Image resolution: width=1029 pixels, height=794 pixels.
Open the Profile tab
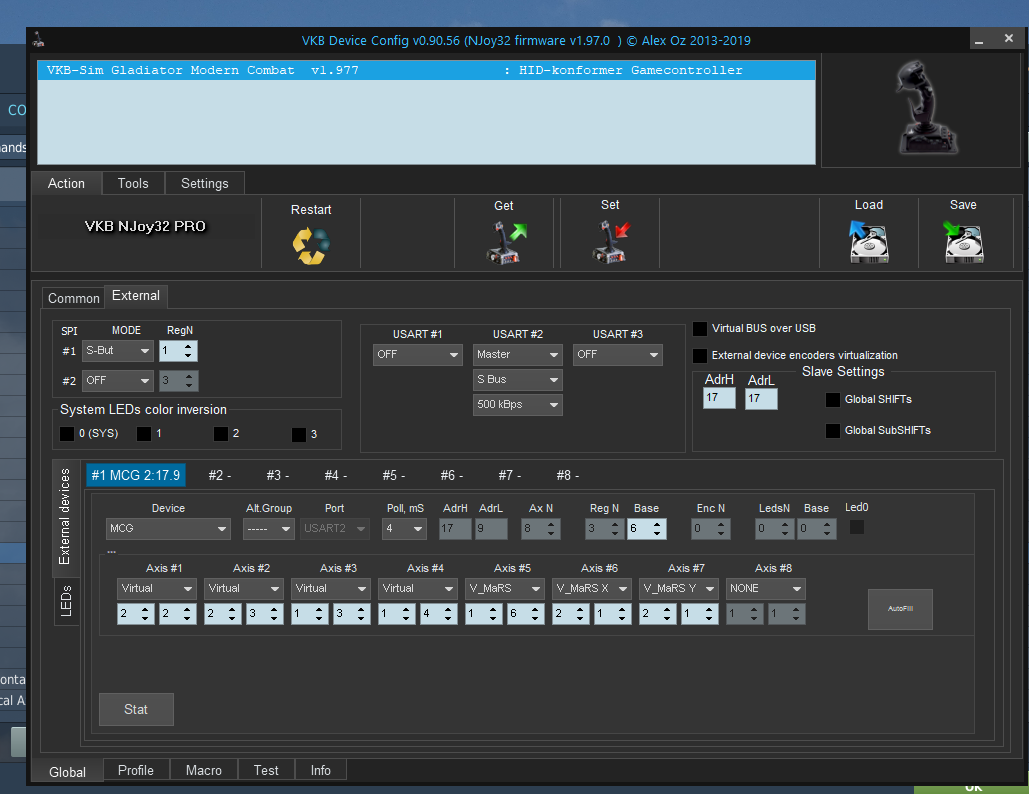(x=136, y=770)
